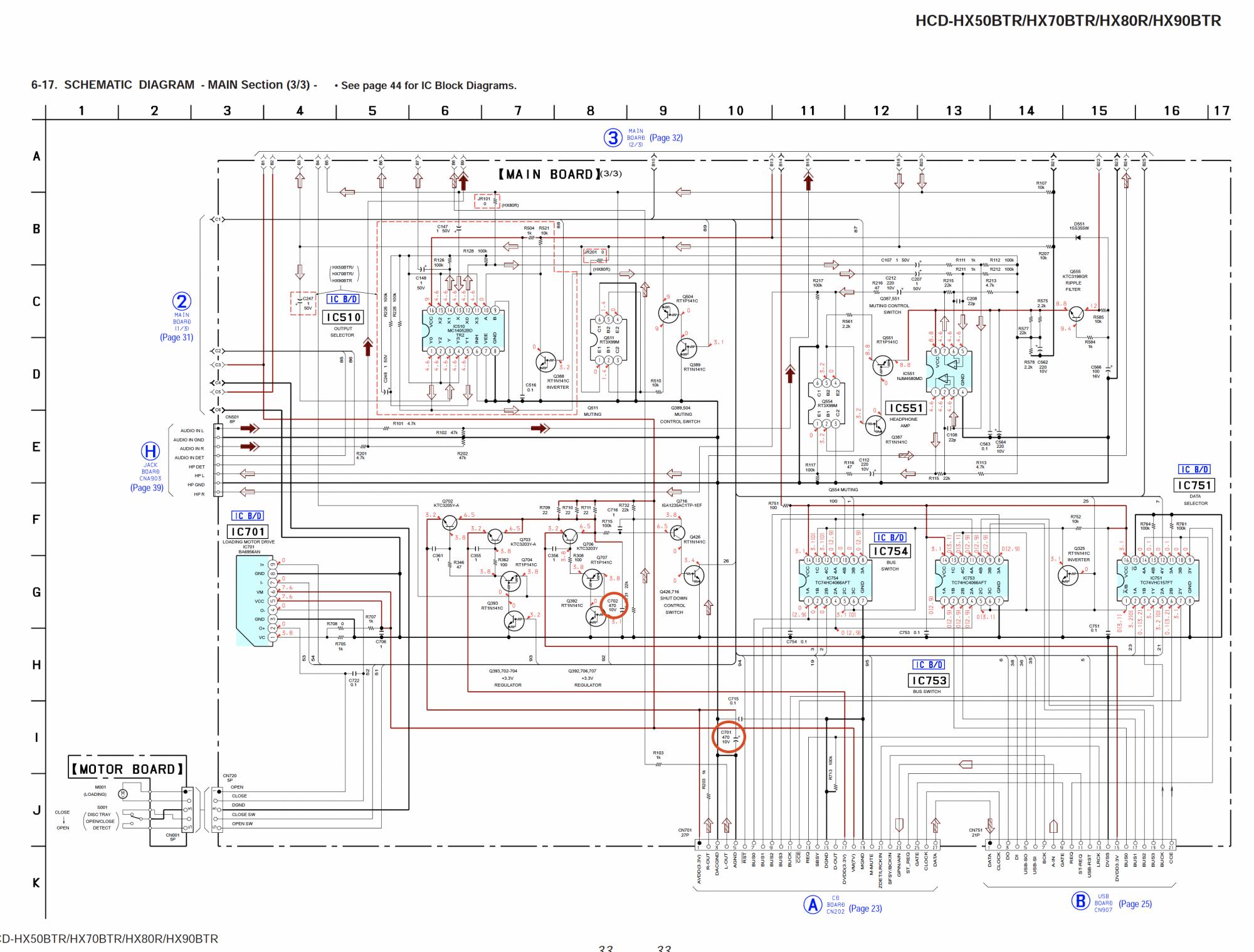Open the Page 31 link
This screenshot has height=952, width=1254.
[x=176, y=337]
